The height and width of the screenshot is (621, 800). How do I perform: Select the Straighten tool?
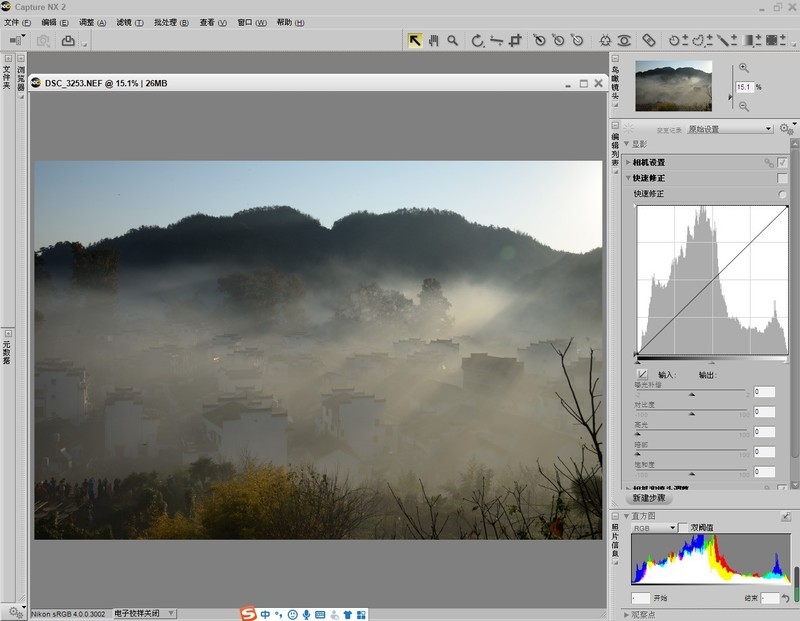pos(496,40)
